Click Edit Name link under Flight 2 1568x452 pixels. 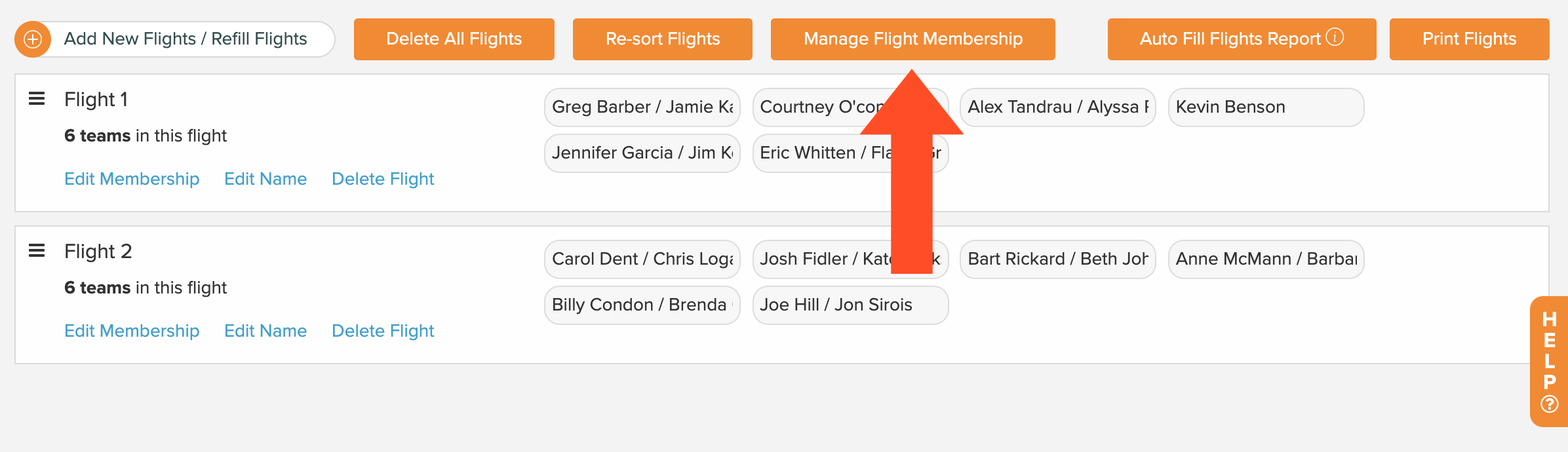point(265,331)
